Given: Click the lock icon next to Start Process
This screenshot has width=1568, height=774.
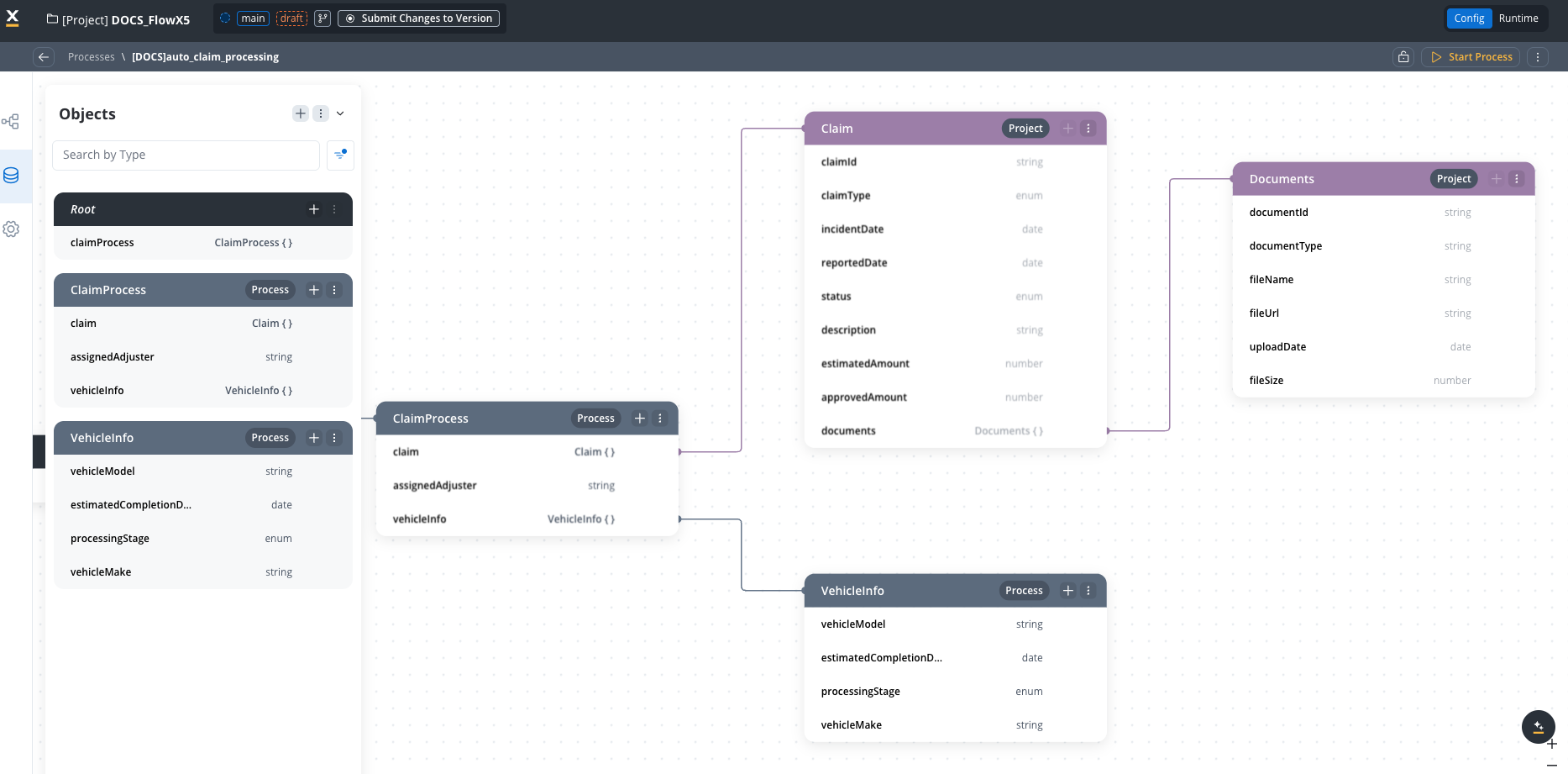Looking at the screenshot, I should (x=1403, y=57).
